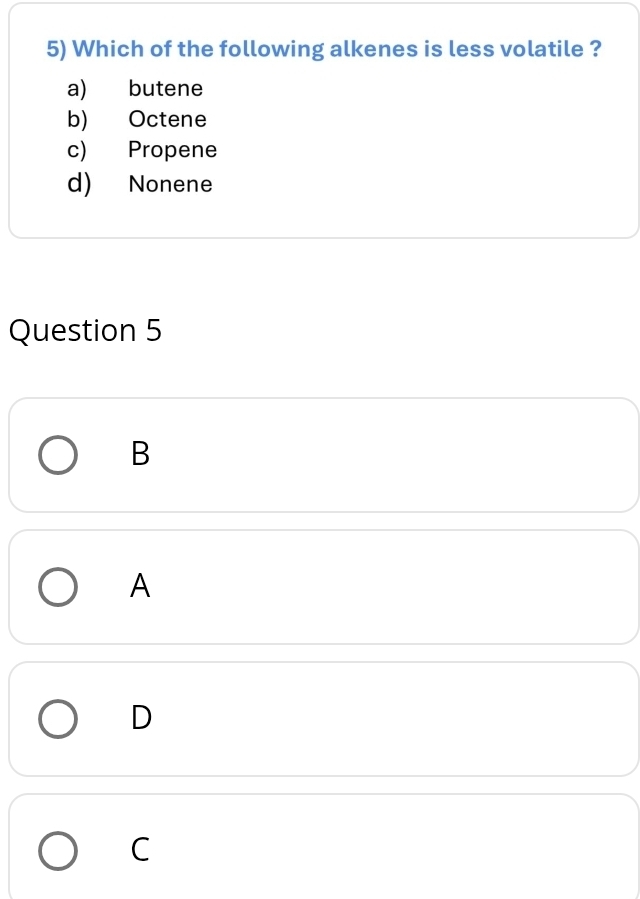Click the 'd)' choice marker in the question
Image resolution: width=640 pixels, height=899 pixels.
(x=78, y=184)
